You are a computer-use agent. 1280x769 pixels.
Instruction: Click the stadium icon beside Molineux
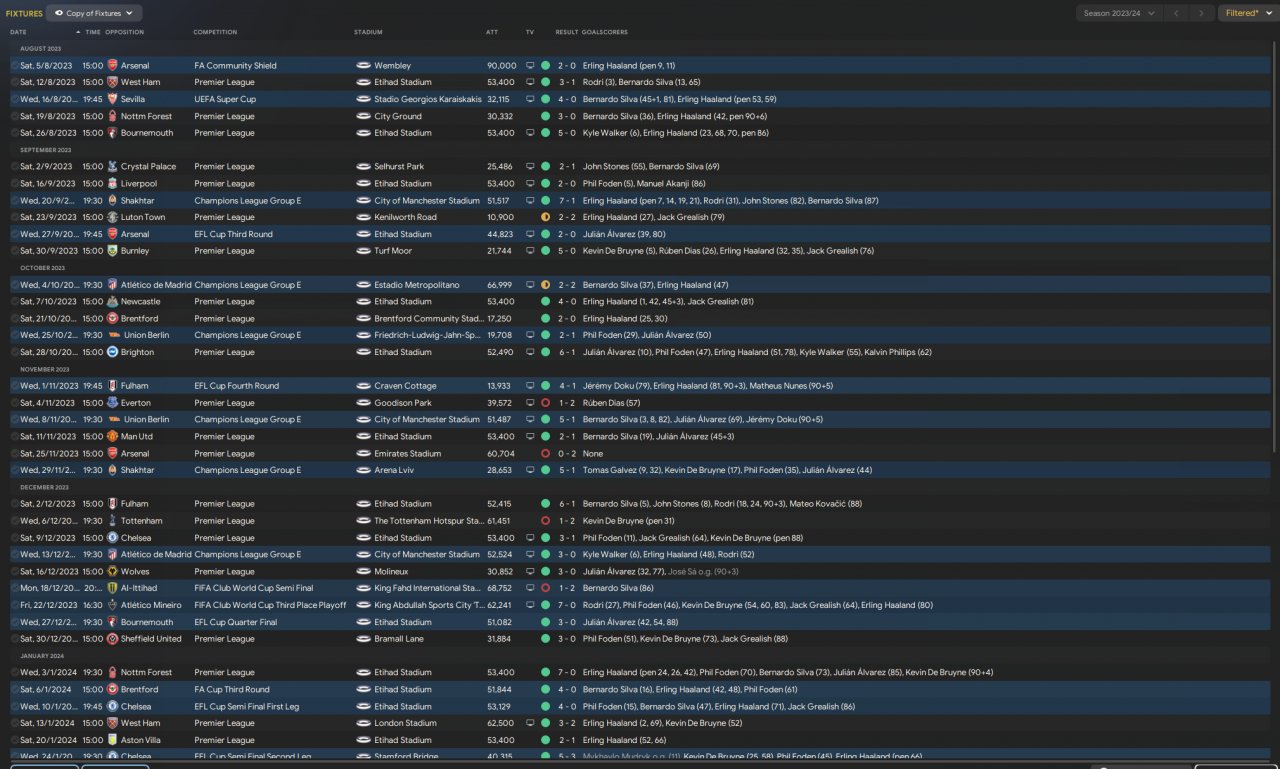363,571
